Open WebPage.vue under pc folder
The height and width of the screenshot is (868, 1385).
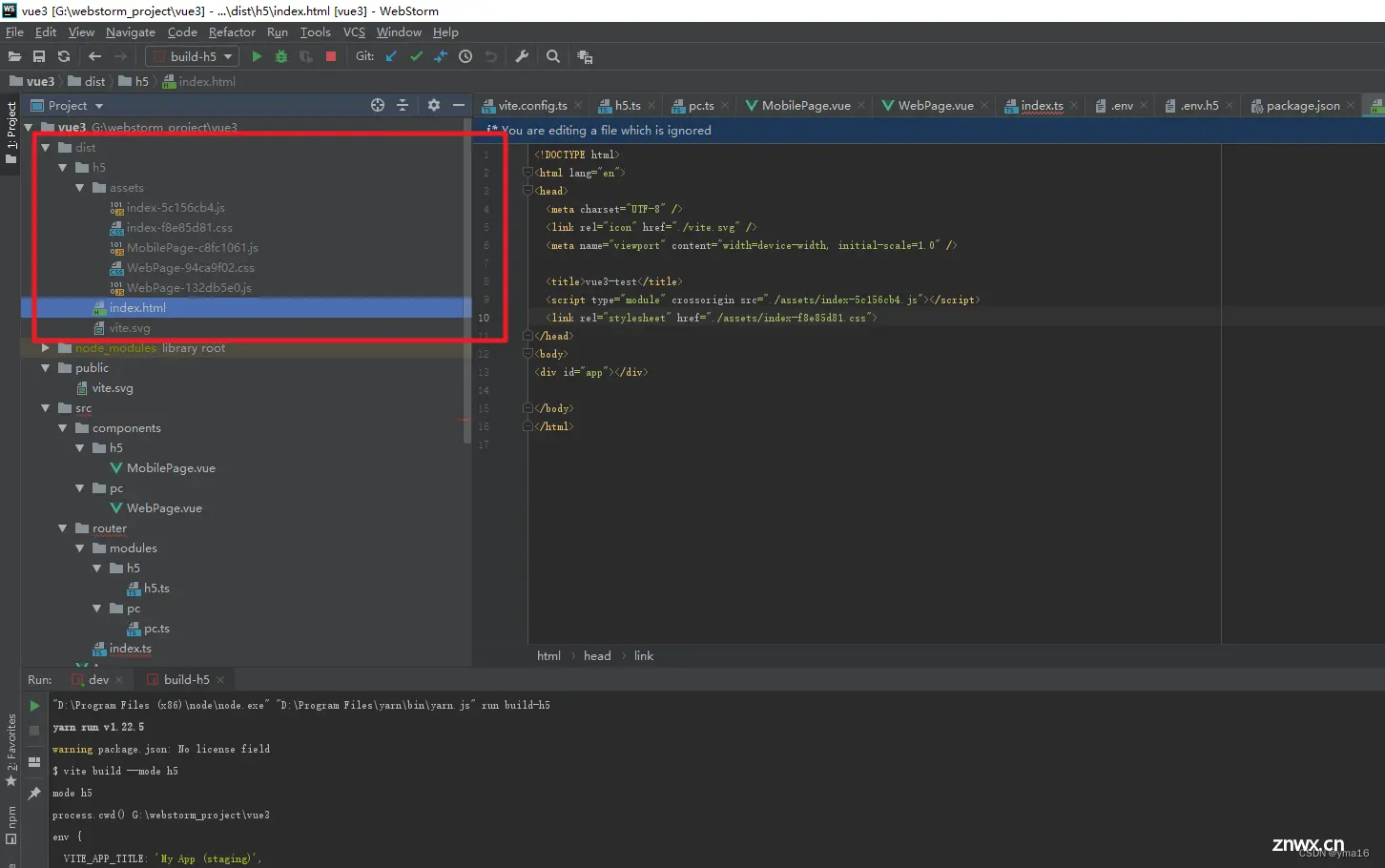[164, 508]
